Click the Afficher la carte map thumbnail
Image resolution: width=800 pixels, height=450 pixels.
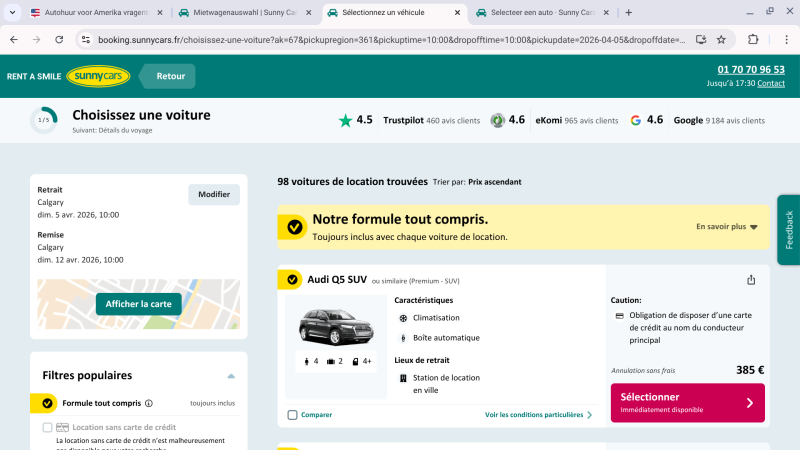[x=139, y=304]
